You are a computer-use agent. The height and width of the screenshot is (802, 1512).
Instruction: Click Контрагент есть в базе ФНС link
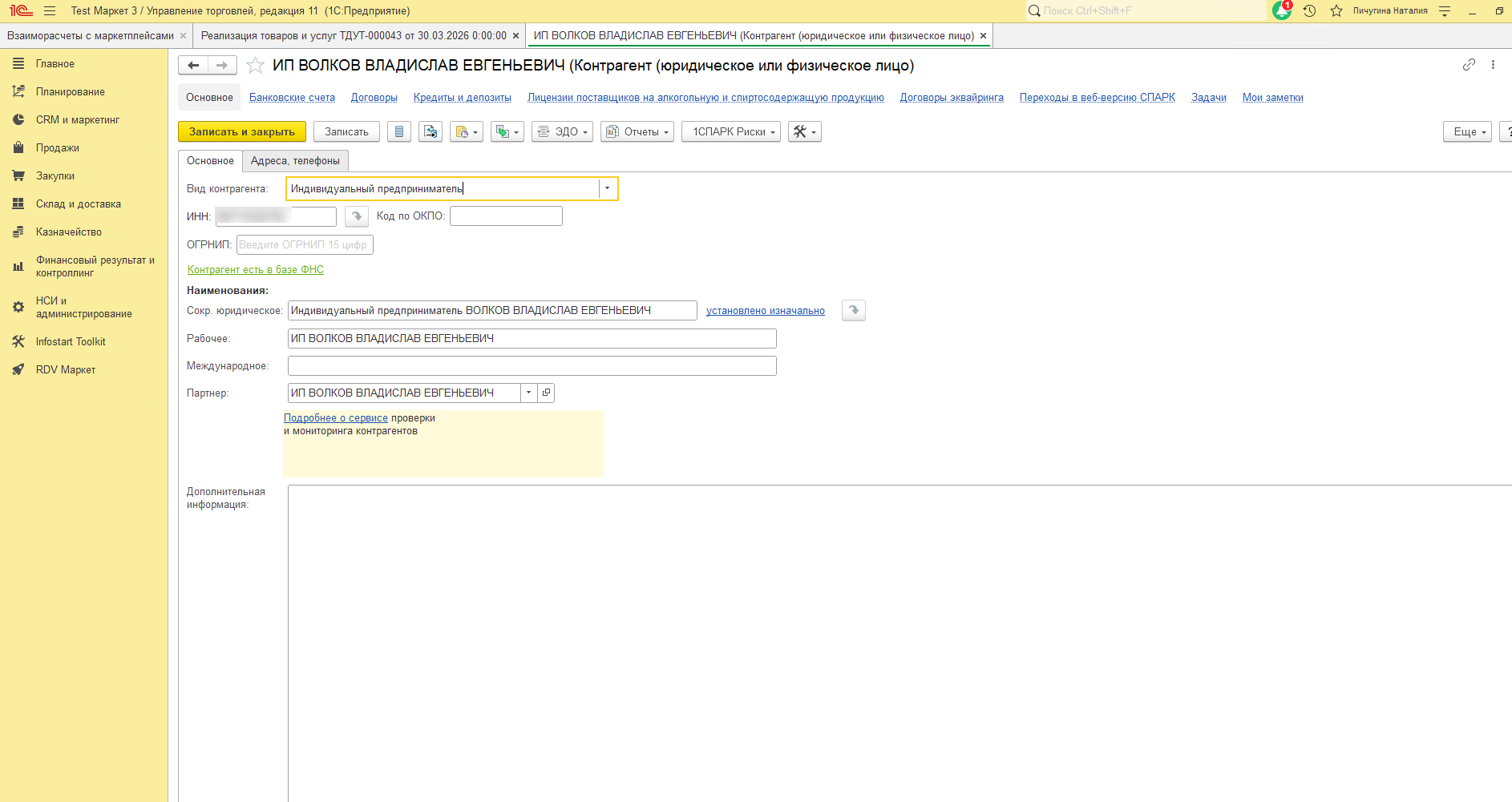[x=256, y=270]
